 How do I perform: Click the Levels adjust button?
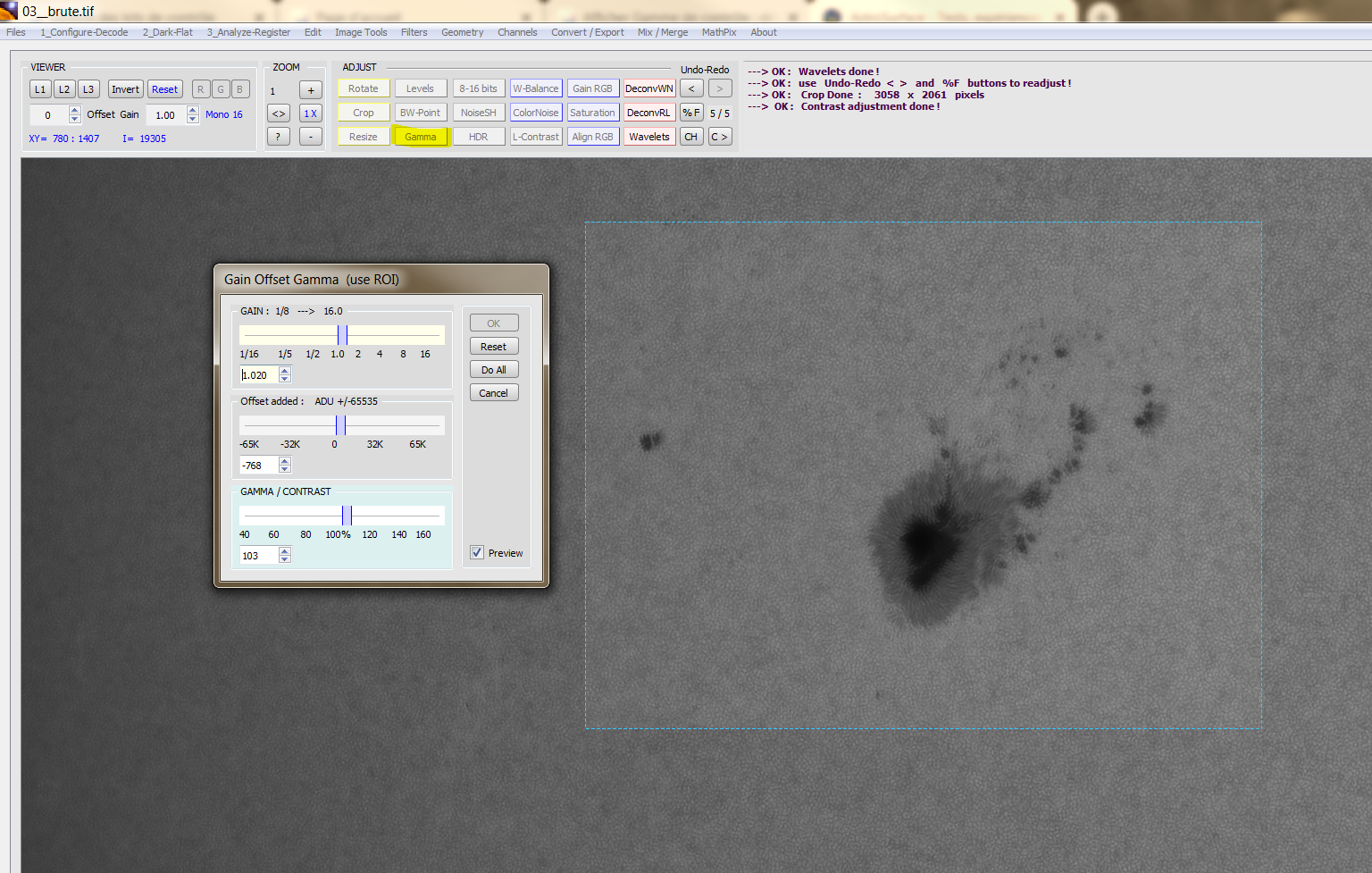pyautogui.click(x=420, y=88)
